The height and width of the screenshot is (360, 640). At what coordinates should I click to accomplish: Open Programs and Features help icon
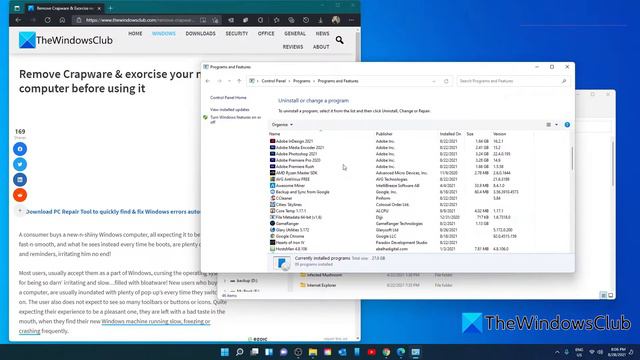[567, 124]
